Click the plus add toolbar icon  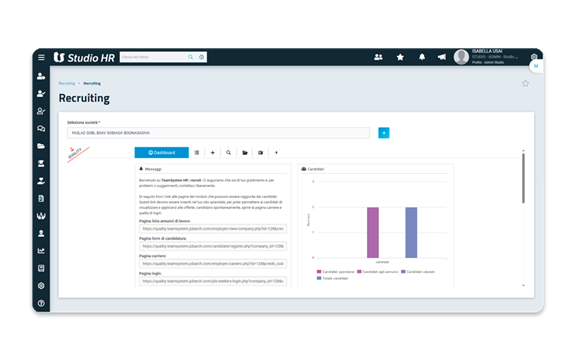(x=212, y=153)
